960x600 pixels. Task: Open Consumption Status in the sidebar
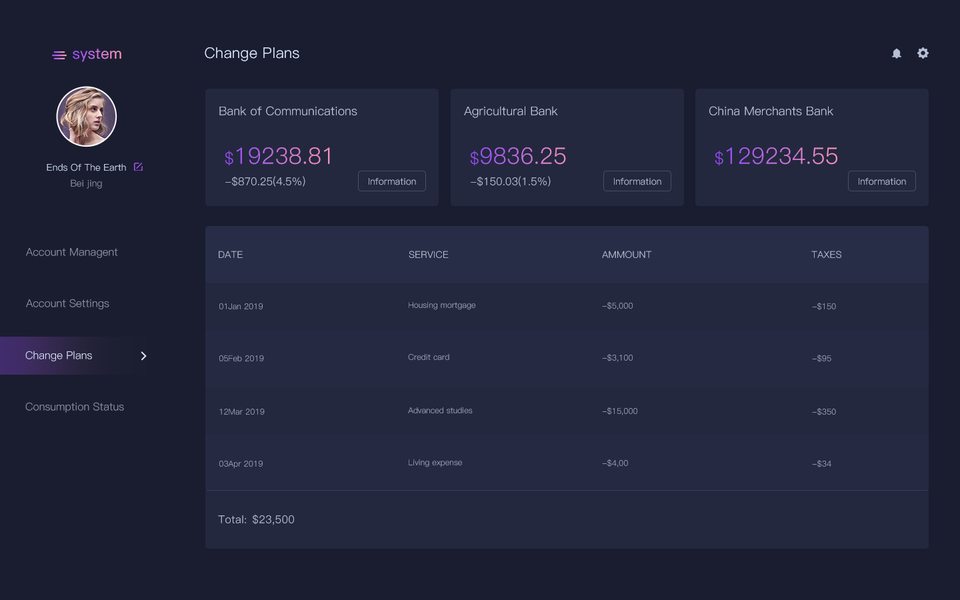[75, 407]
